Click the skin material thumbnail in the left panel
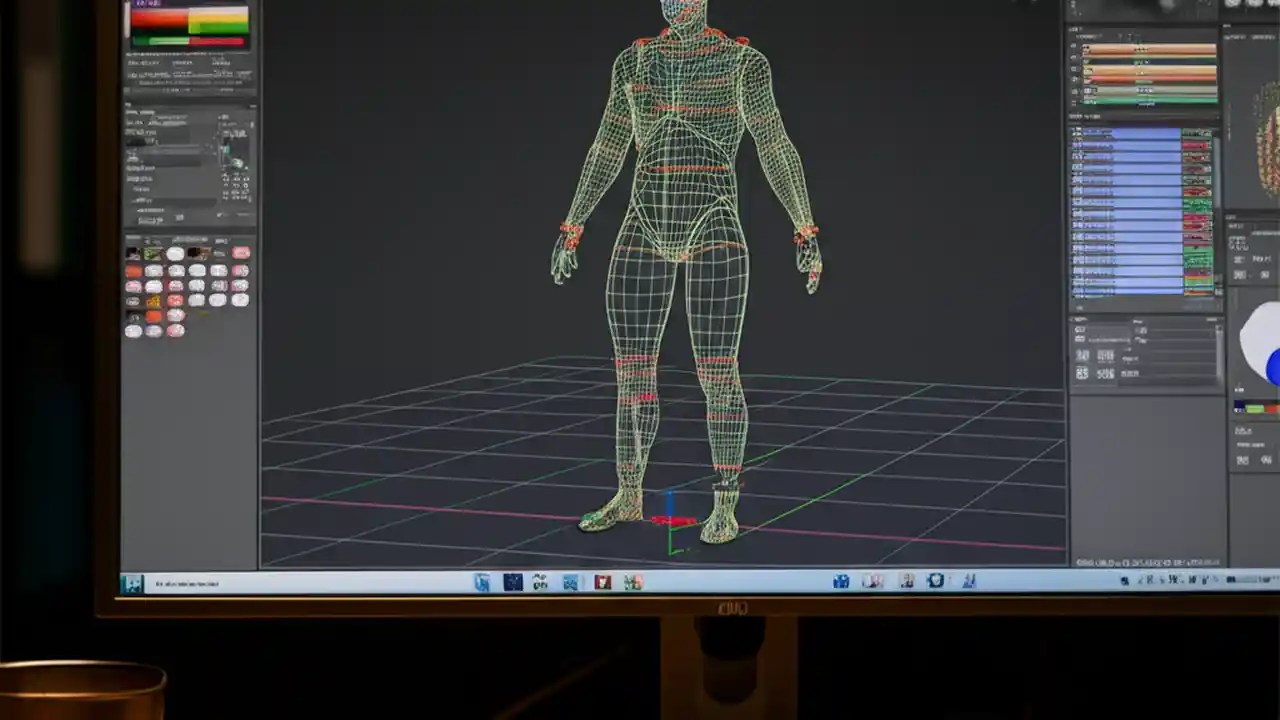The image size is (1280, 720). 133,287
